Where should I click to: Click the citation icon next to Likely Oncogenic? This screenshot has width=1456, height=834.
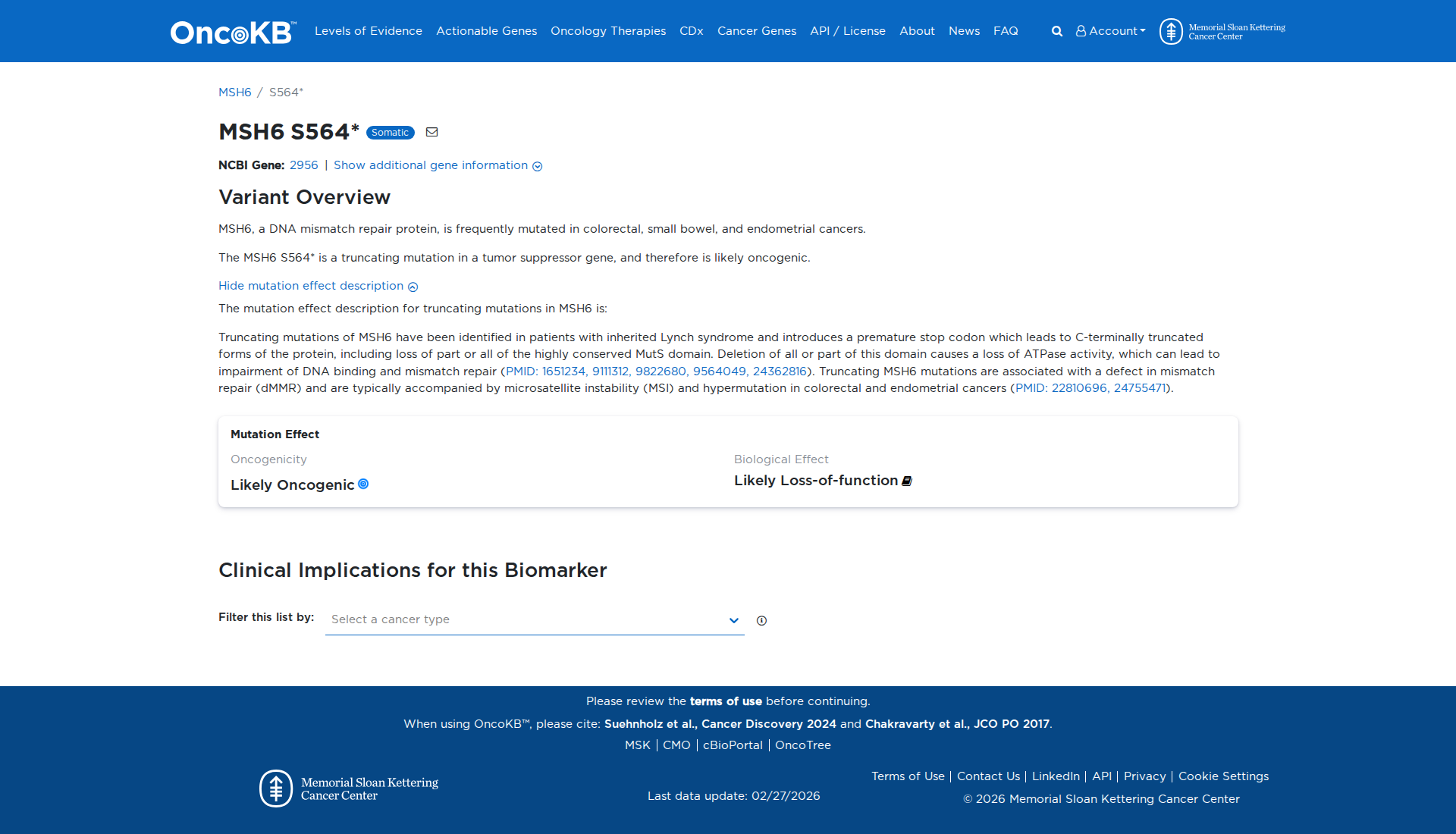point(365,484)
